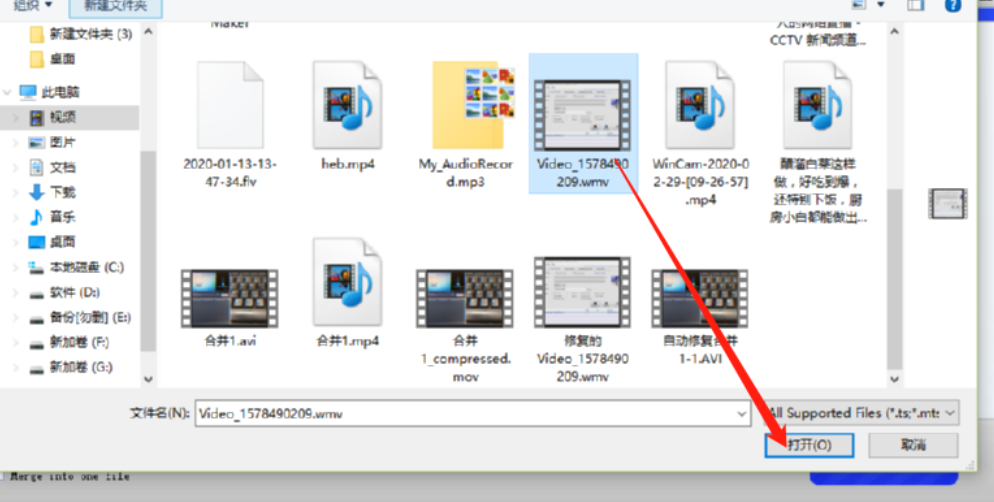The width and height of the screenshot is (994, 502).
Task: Click the My_AudioRecord.mp3 file name text
Action: tap(465, 172)
